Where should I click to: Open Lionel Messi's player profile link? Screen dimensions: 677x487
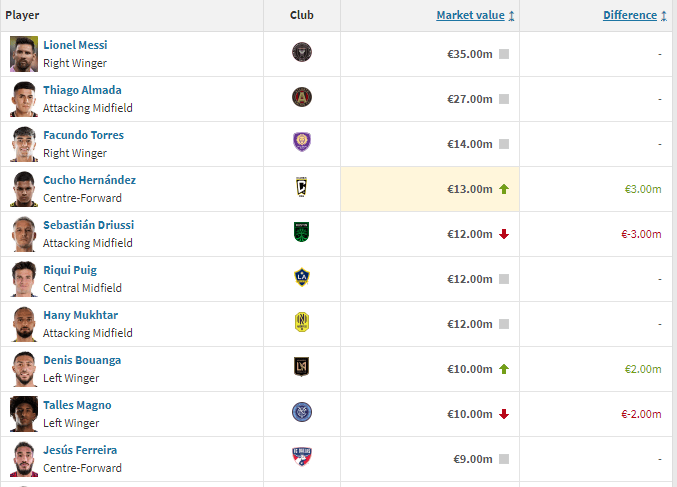(x=75, y=45)
